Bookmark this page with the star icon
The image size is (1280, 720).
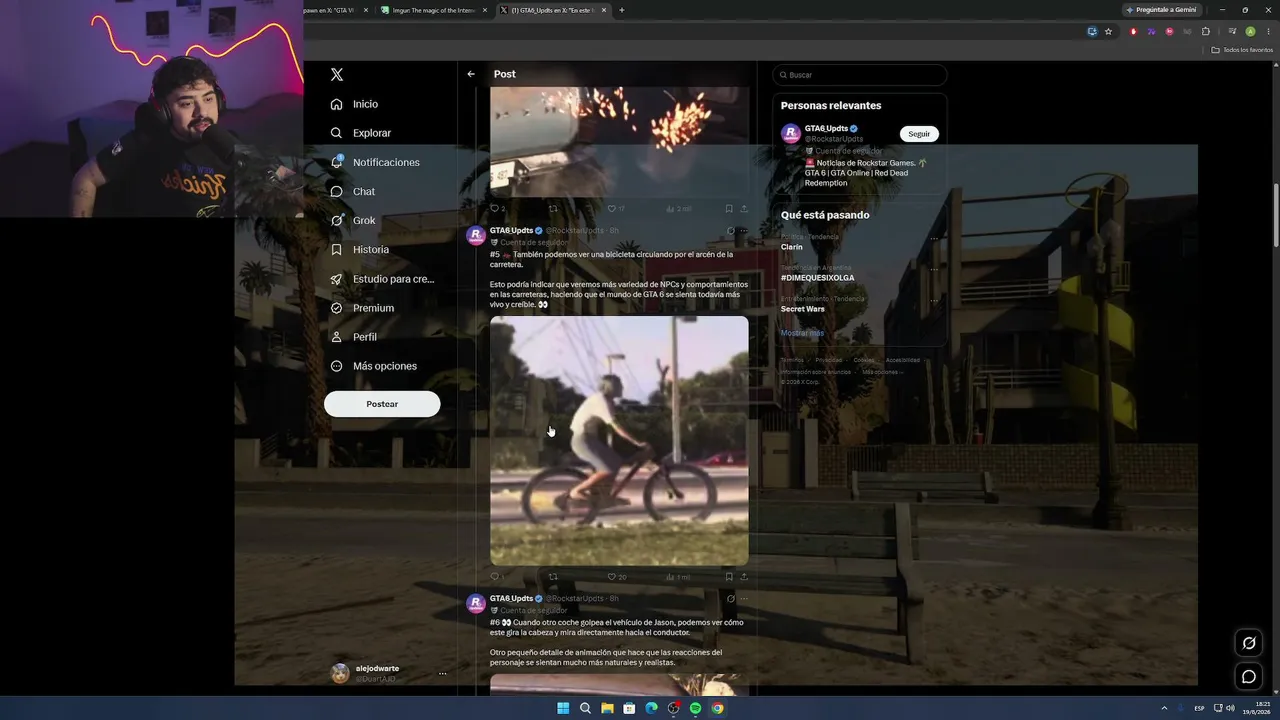1109,31
